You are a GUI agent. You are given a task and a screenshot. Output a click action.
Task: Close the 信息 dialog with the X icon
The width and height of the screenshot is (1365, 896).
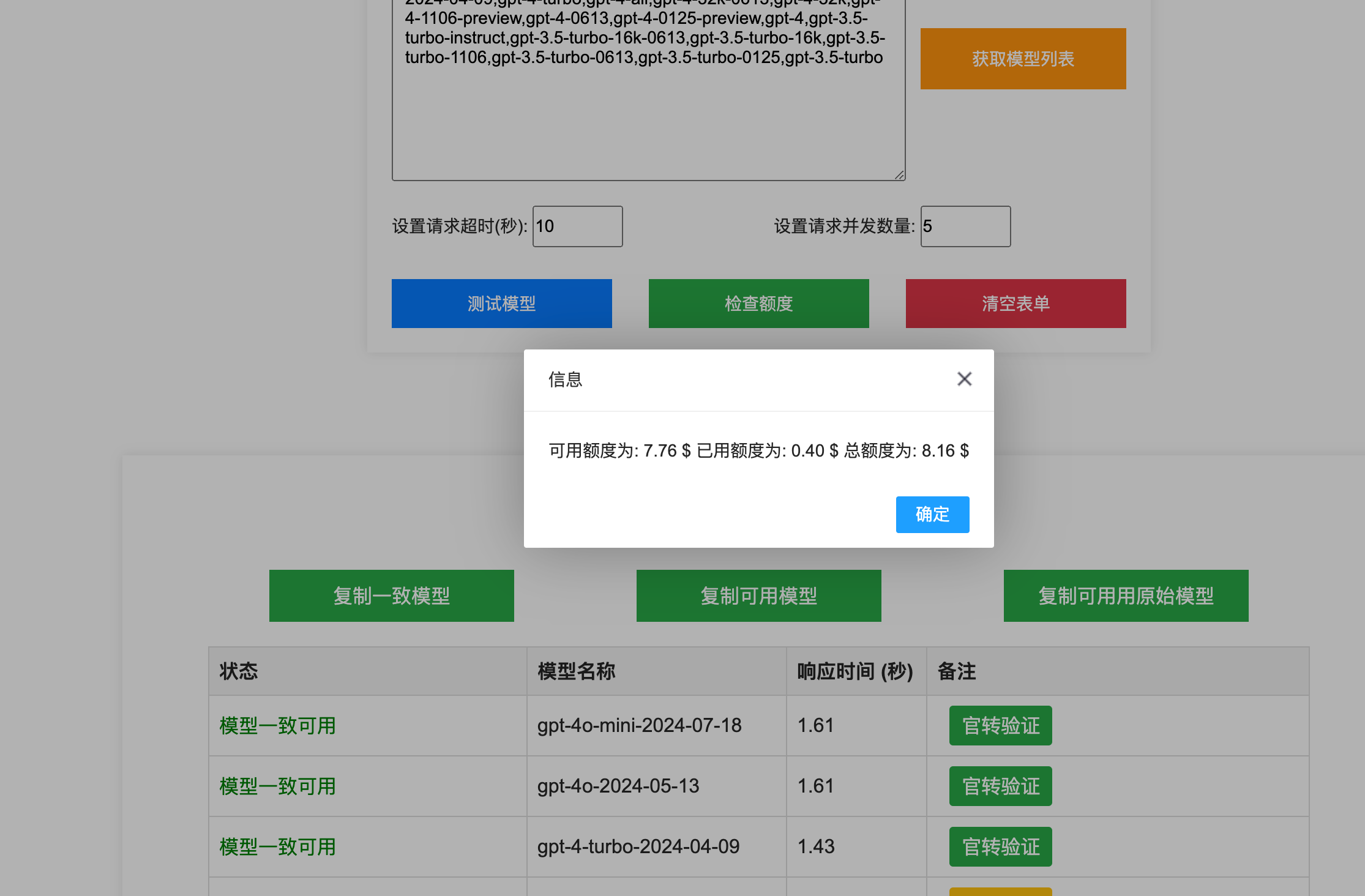tap(964, 379)
